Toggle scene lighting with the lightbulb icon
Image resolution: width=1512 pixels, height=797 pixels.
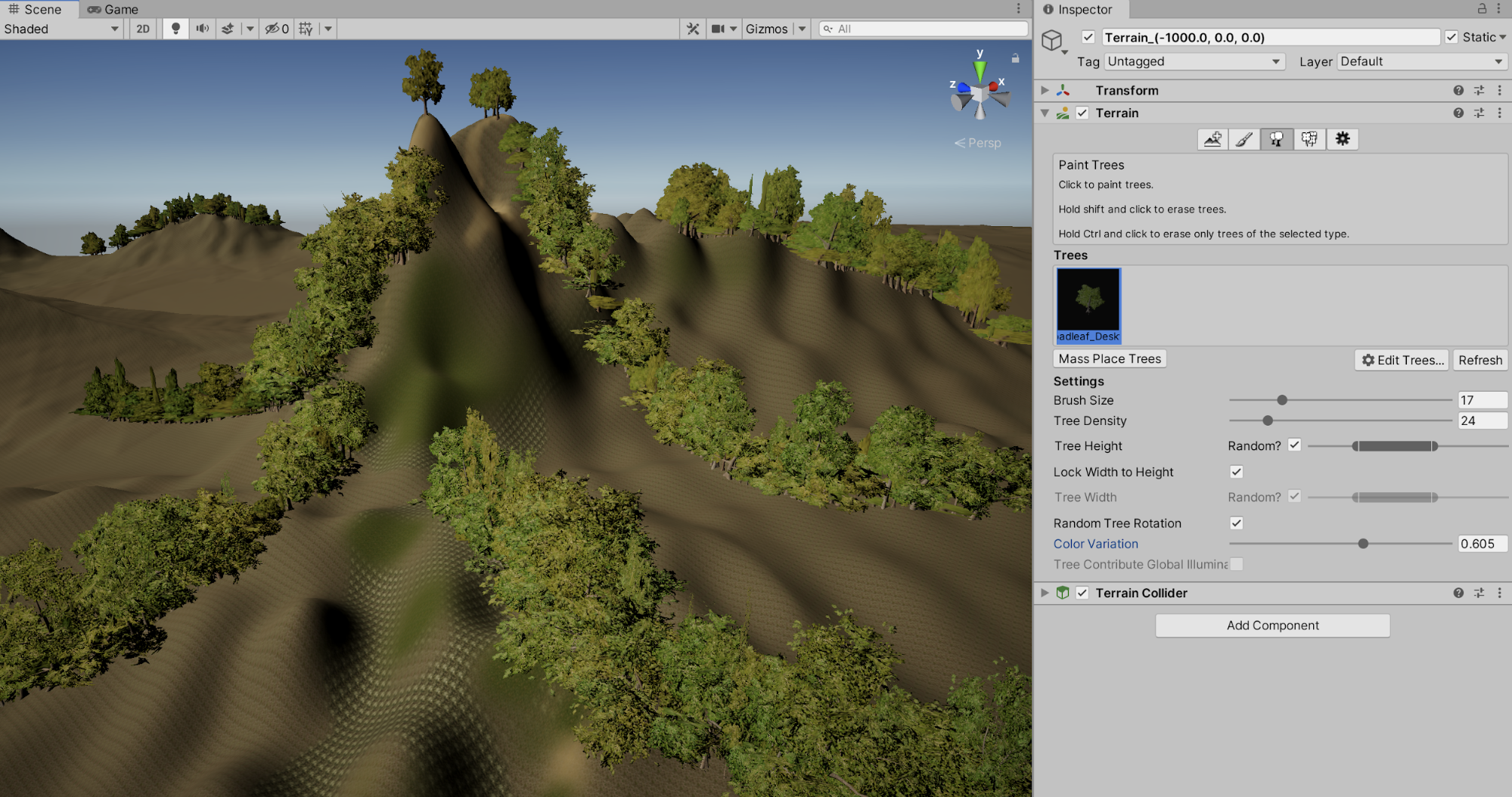tap(175, 29)
